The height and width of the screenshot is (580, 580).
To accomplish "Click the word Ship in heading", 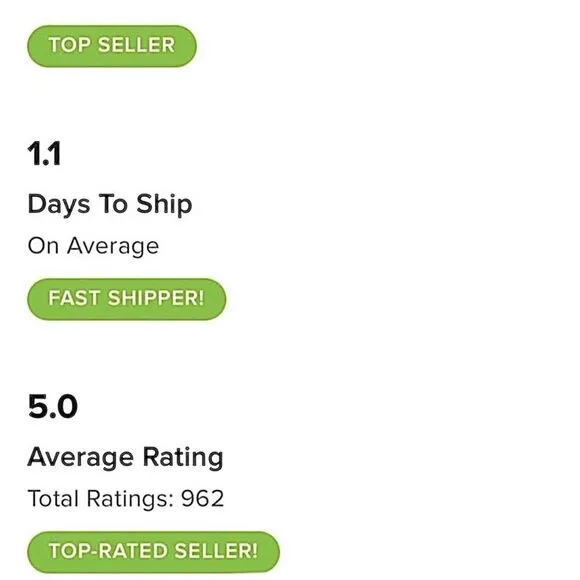I will 164,204.
